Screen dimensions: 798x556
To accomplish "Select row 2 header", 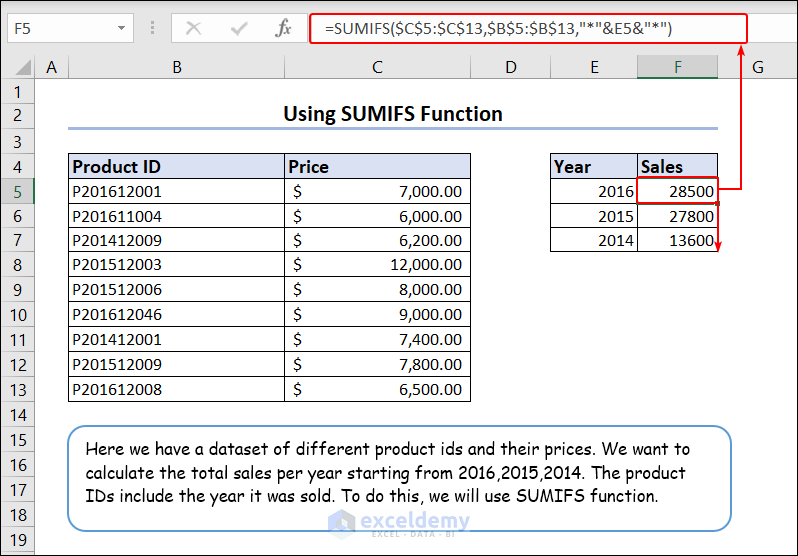I will pos(18,116).
